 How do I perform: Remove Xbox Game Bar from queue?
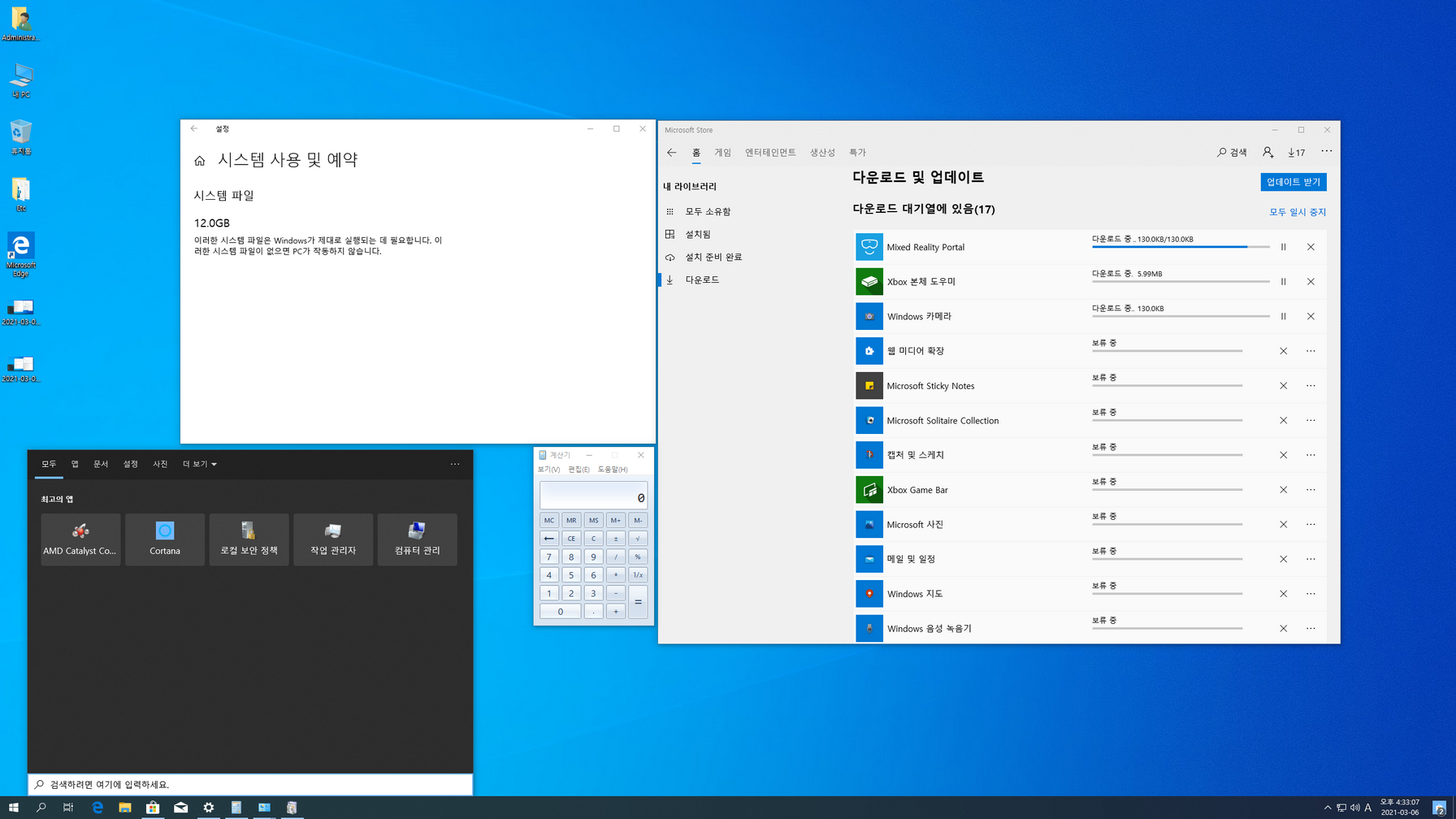tap(1283, 490)
